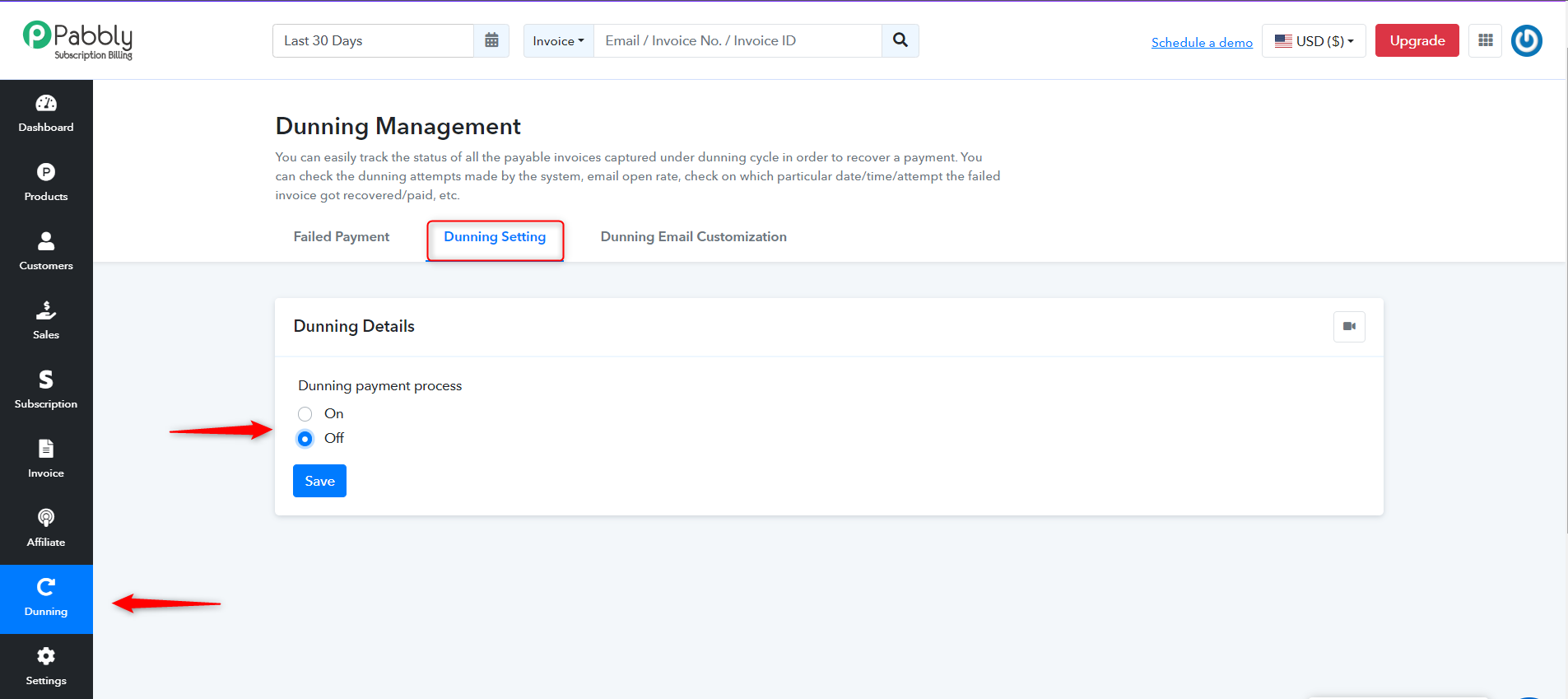The image size is (1568, 699).
Task: Open the date range calendar picker
Action: tap(491, 40)
